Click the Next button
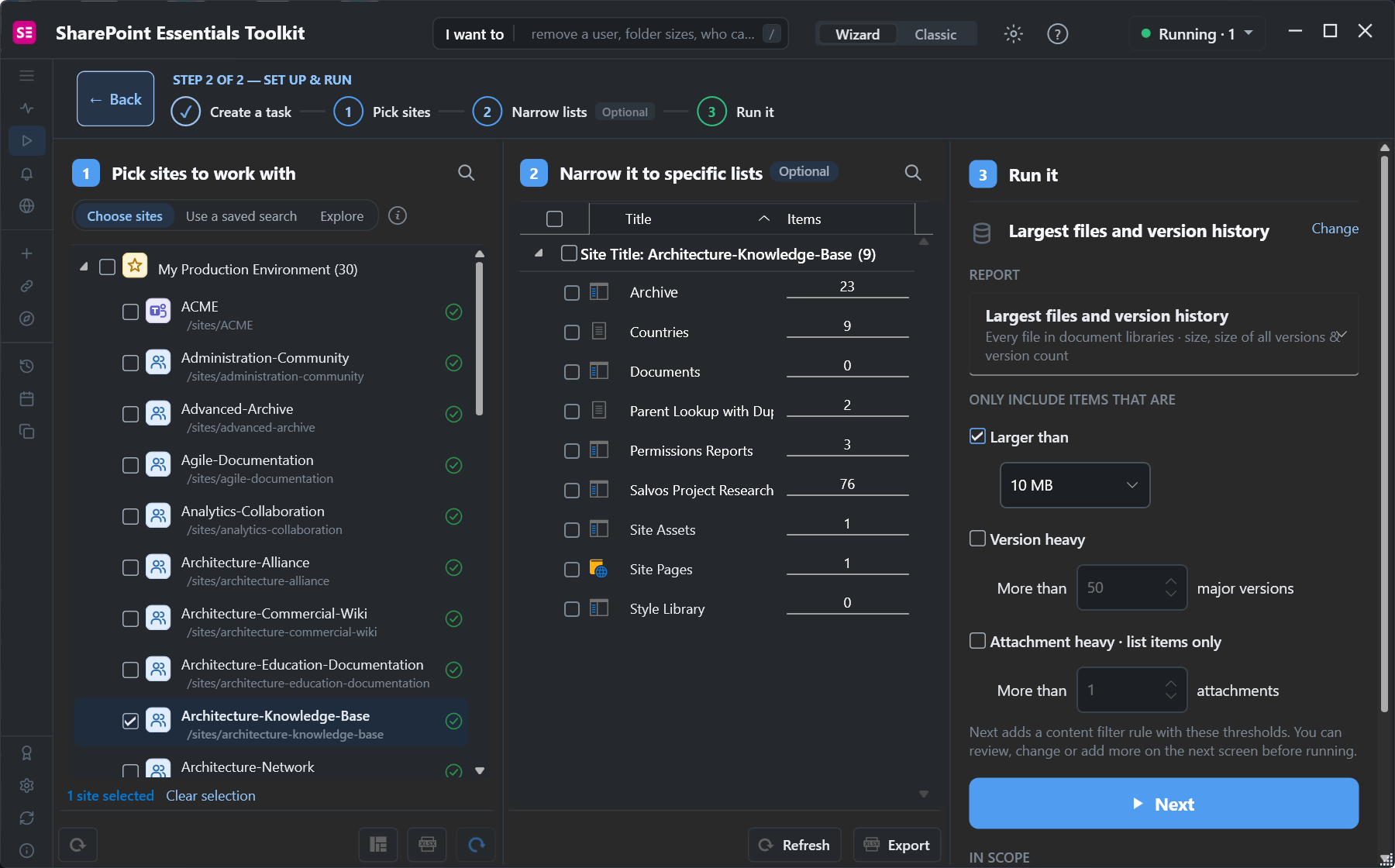The width and height of the screenshot is (1395, 868). 1163,804
